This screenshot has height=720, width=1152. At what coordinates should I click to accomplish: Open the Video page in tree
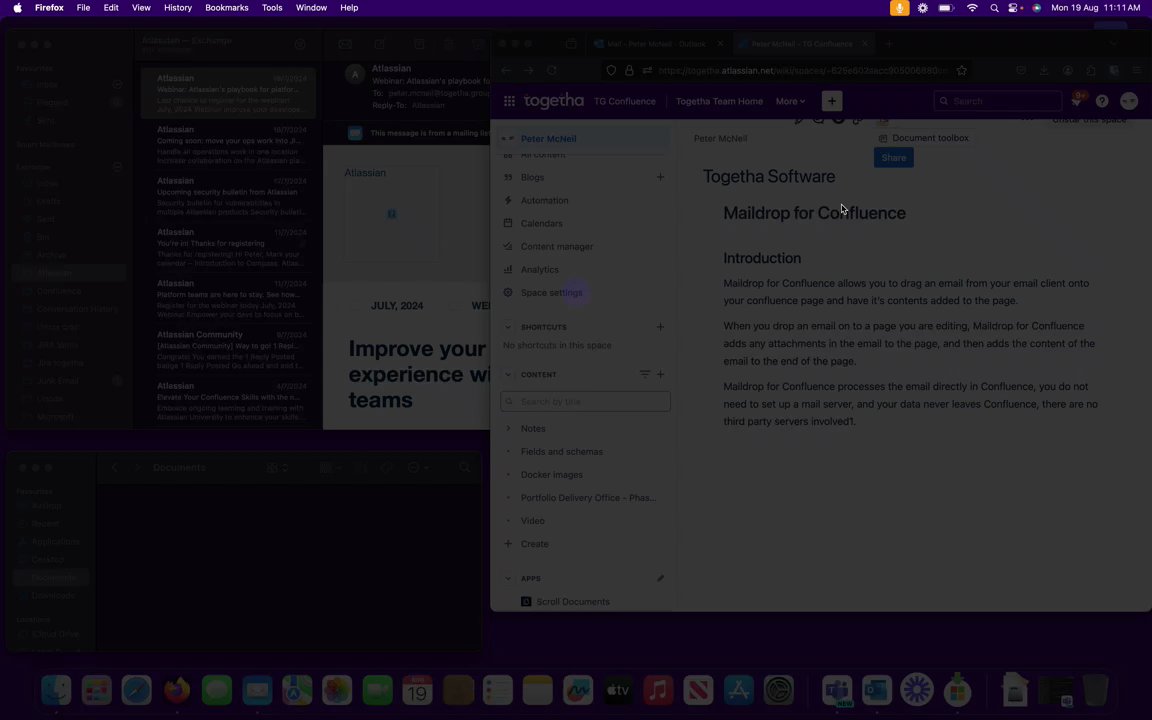(x=533, y=521)
